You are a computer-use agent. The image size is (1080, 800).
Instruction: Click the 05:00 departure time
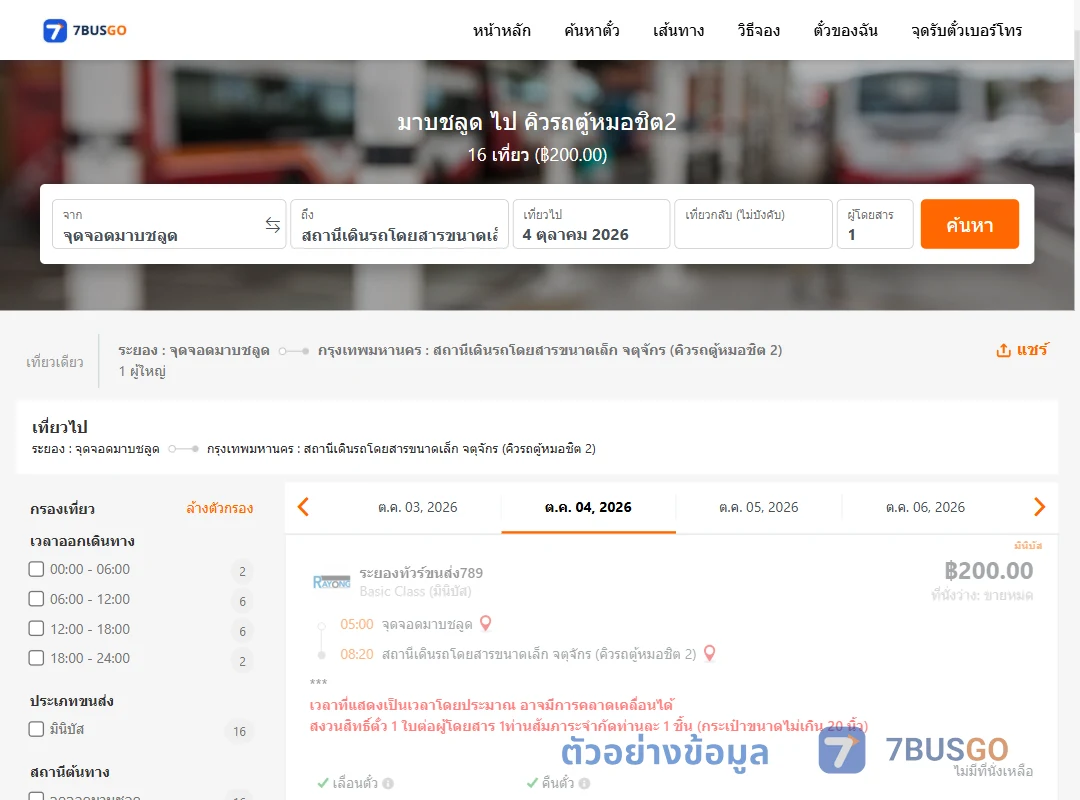click(x=357, y=624)
